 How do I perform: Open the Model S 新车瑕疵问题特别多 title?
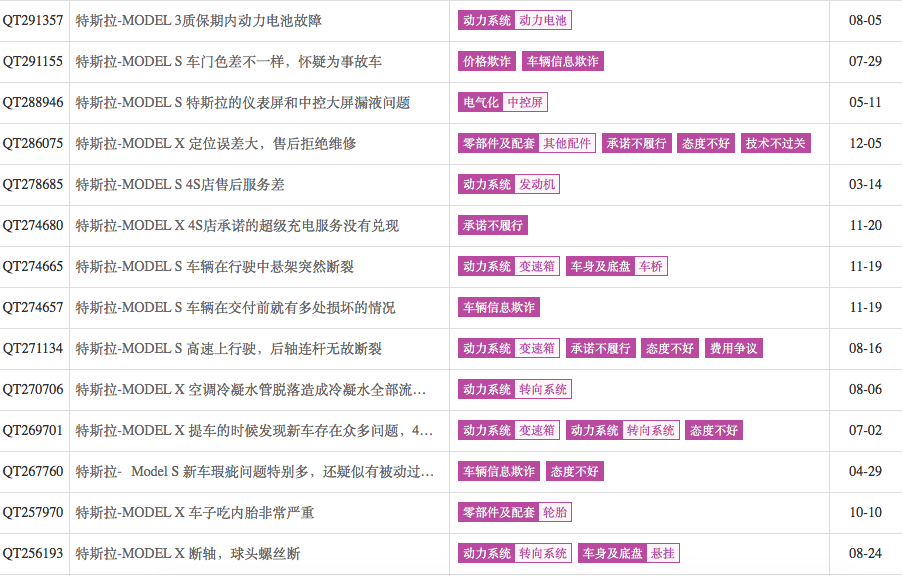coord(255,472)
